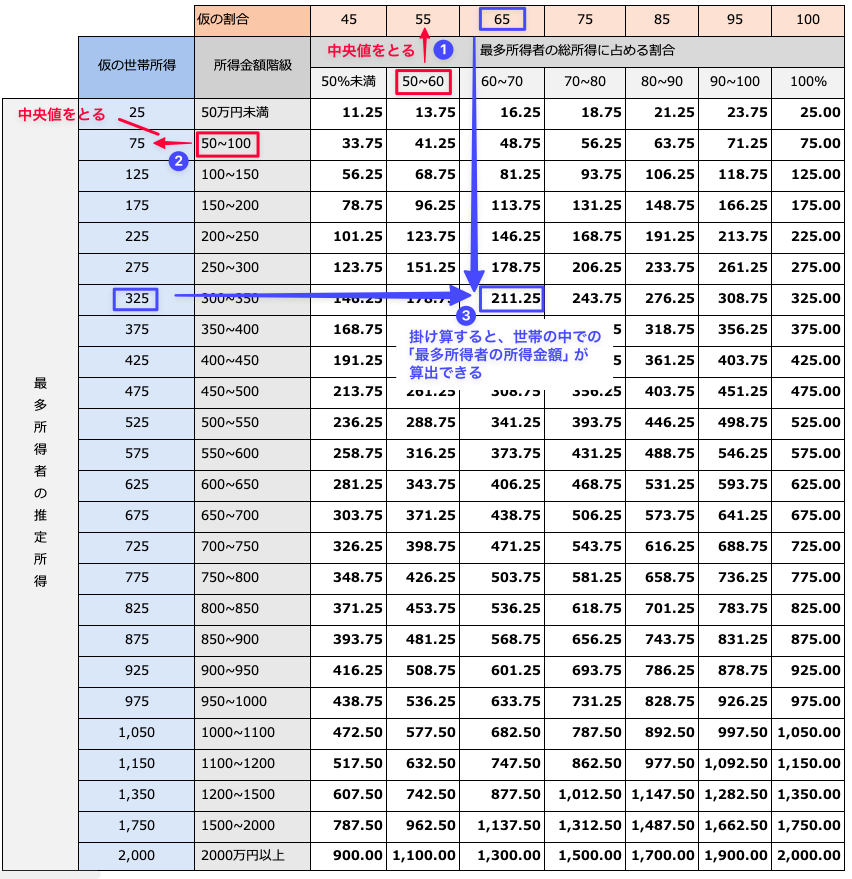Click the highlighted 211.25 result cell
Image resolution: width=852 pixels, height=879 pixels.
511,299
